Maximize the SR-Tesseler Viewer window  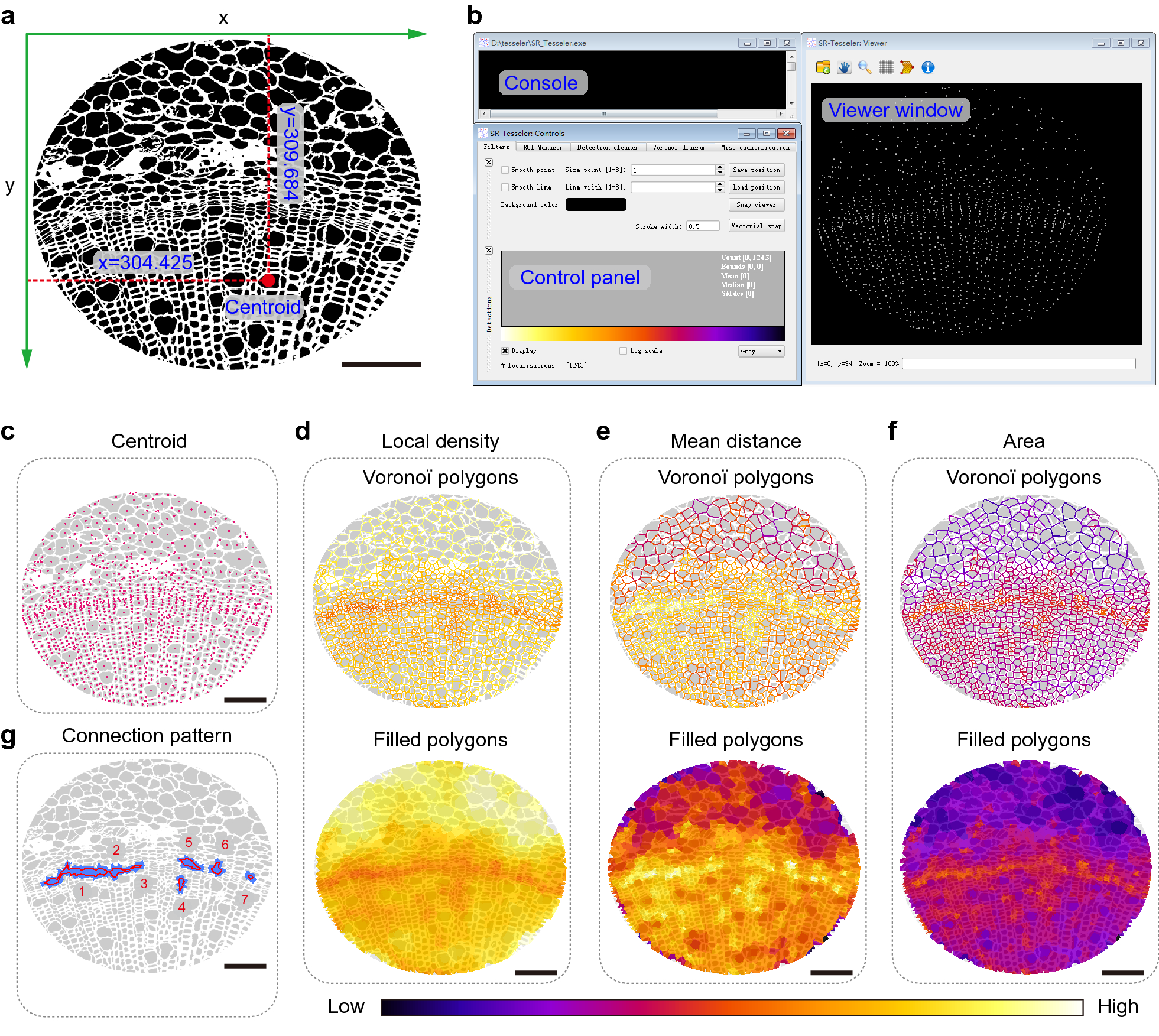point(1121,43)
